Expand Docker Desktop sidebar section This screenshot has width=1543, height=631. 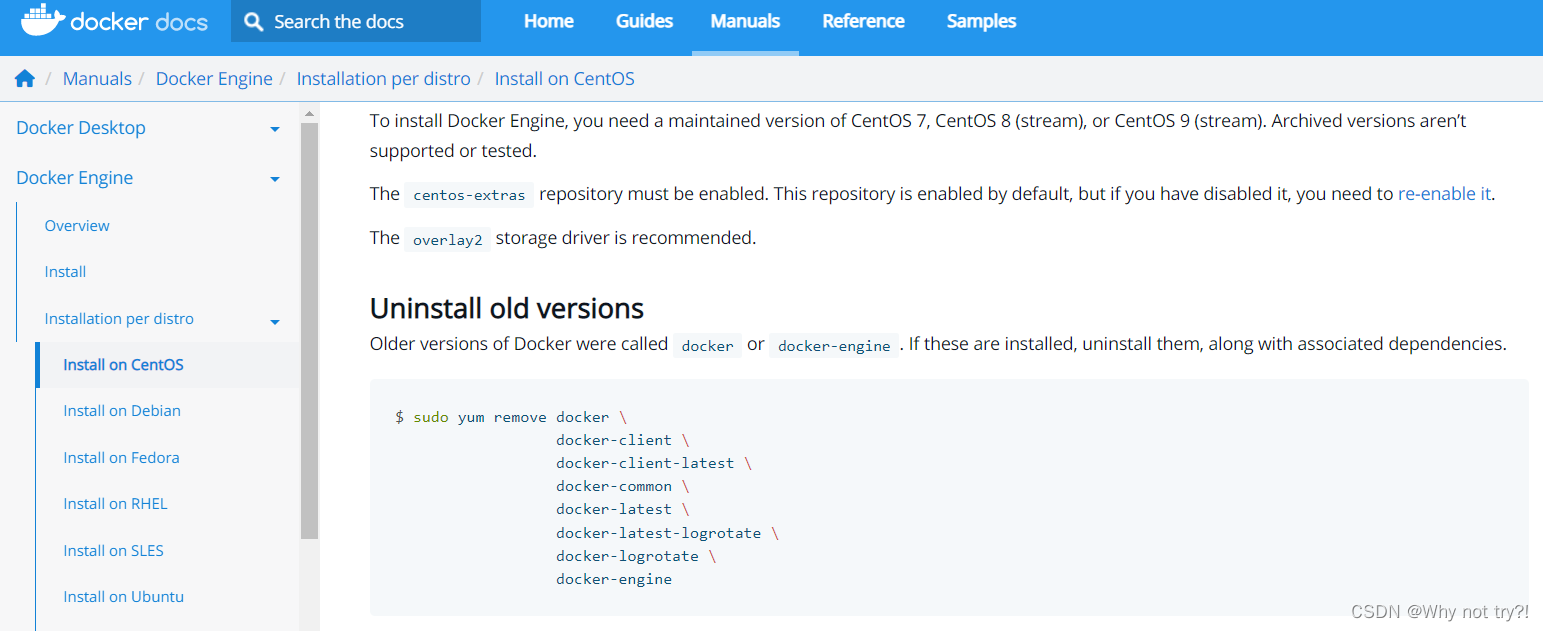[81, 128]
